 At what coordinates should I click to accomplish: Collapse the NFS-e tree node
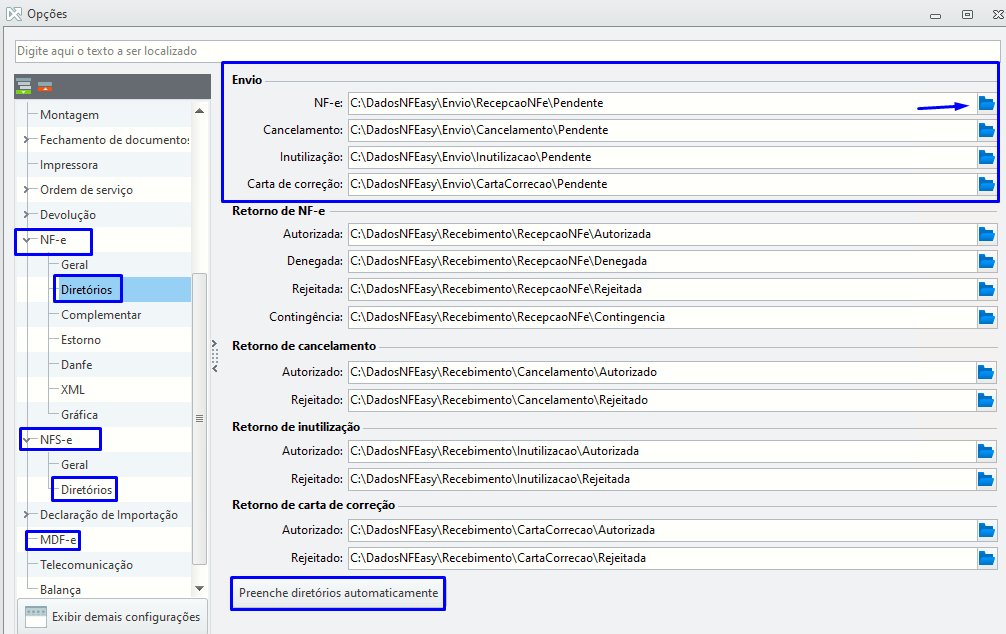[x=26, y=440]
